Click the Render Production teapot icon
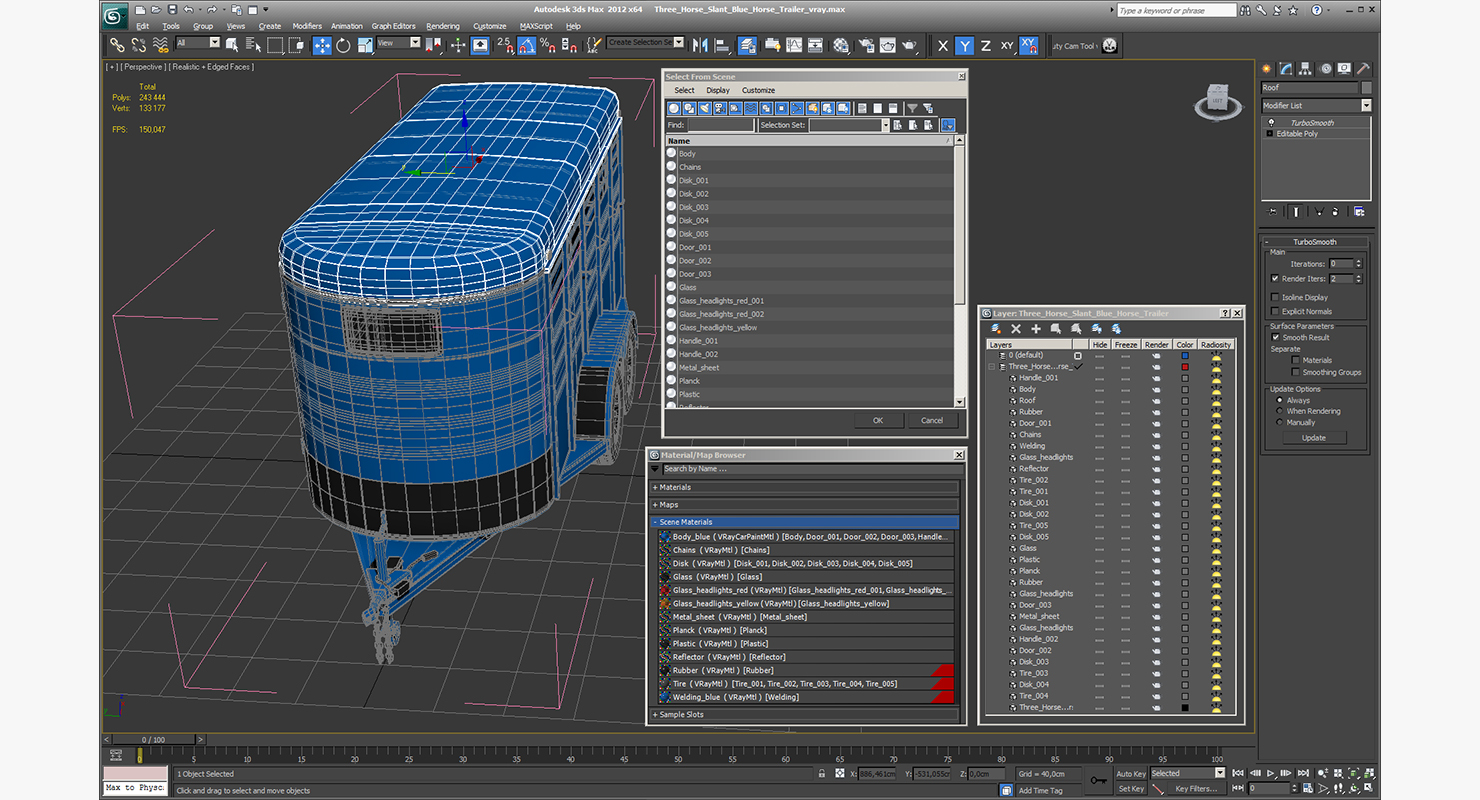 pos(909,45)
